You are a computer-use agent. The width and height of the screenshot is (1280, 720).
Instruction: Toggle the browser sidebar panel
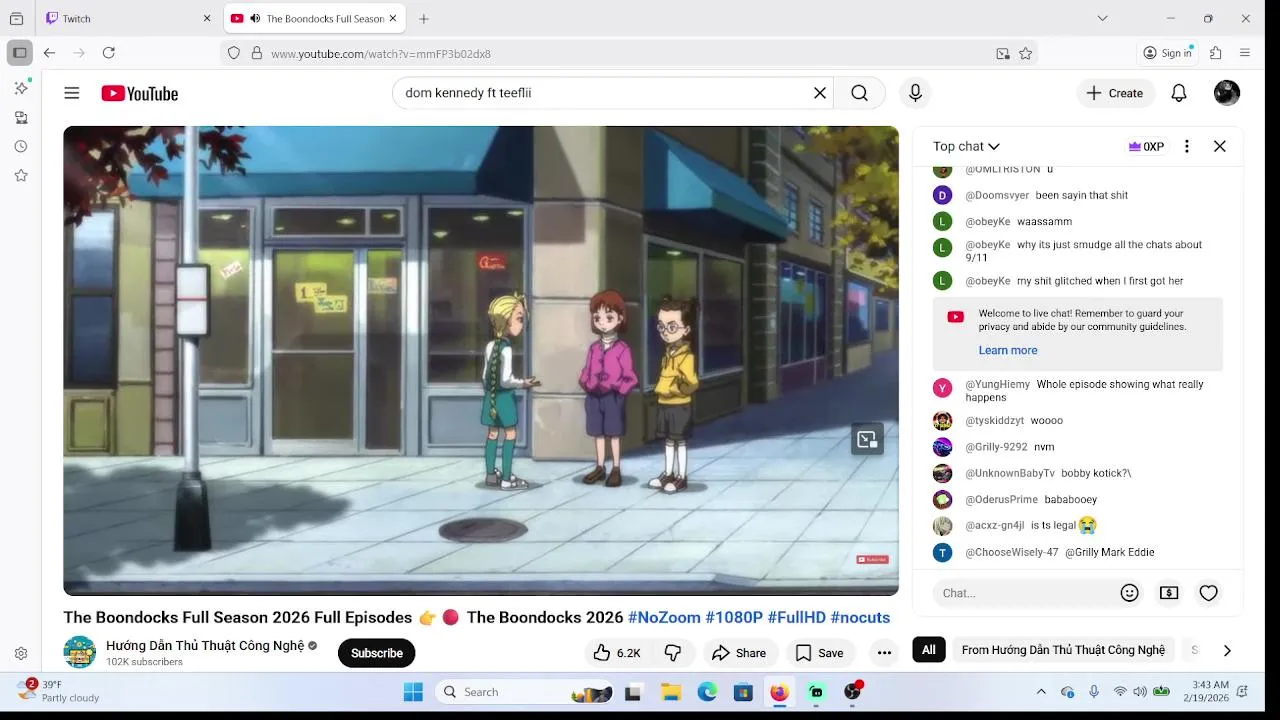tap(19, 53)
